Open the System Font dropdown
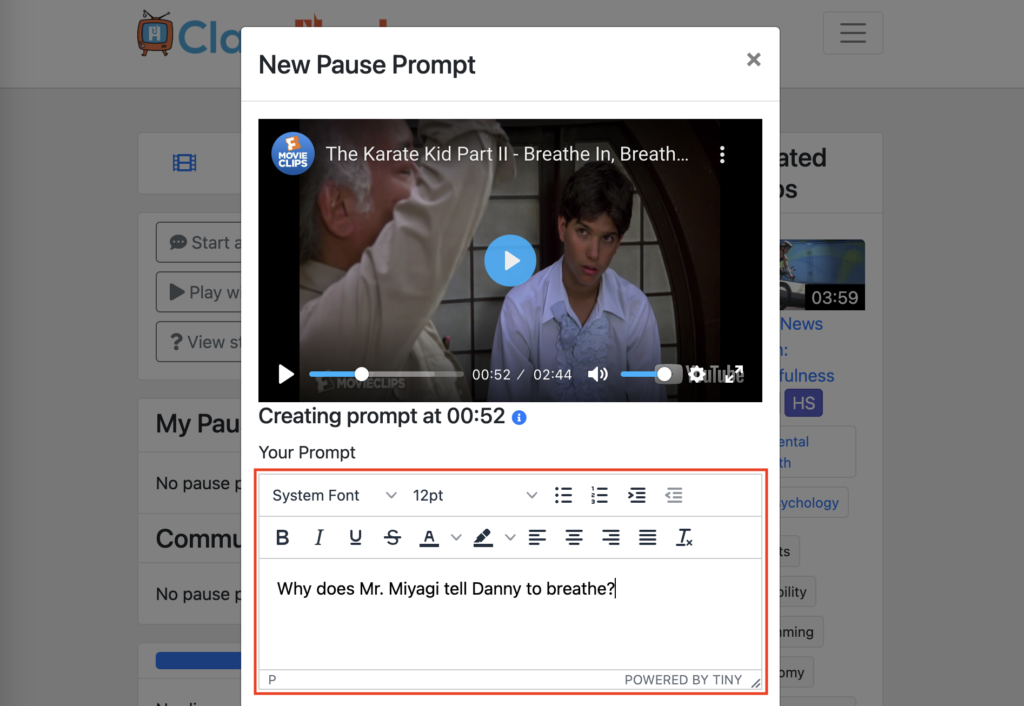Viewport: 1024px width, 706px height. click(x=334, y=496)
